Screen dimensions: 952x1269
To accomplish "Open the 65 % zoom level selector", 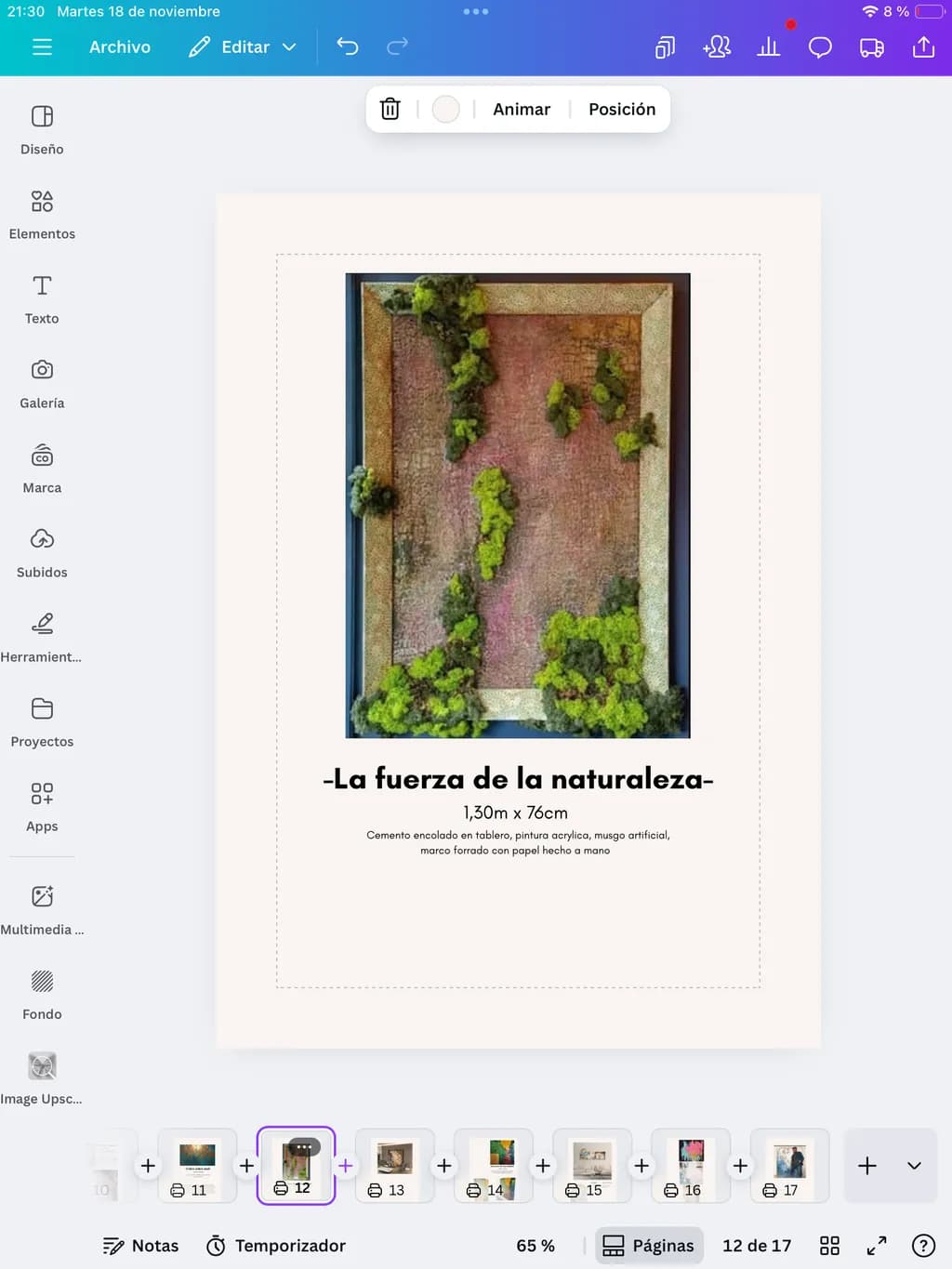I will [535, 1246].
